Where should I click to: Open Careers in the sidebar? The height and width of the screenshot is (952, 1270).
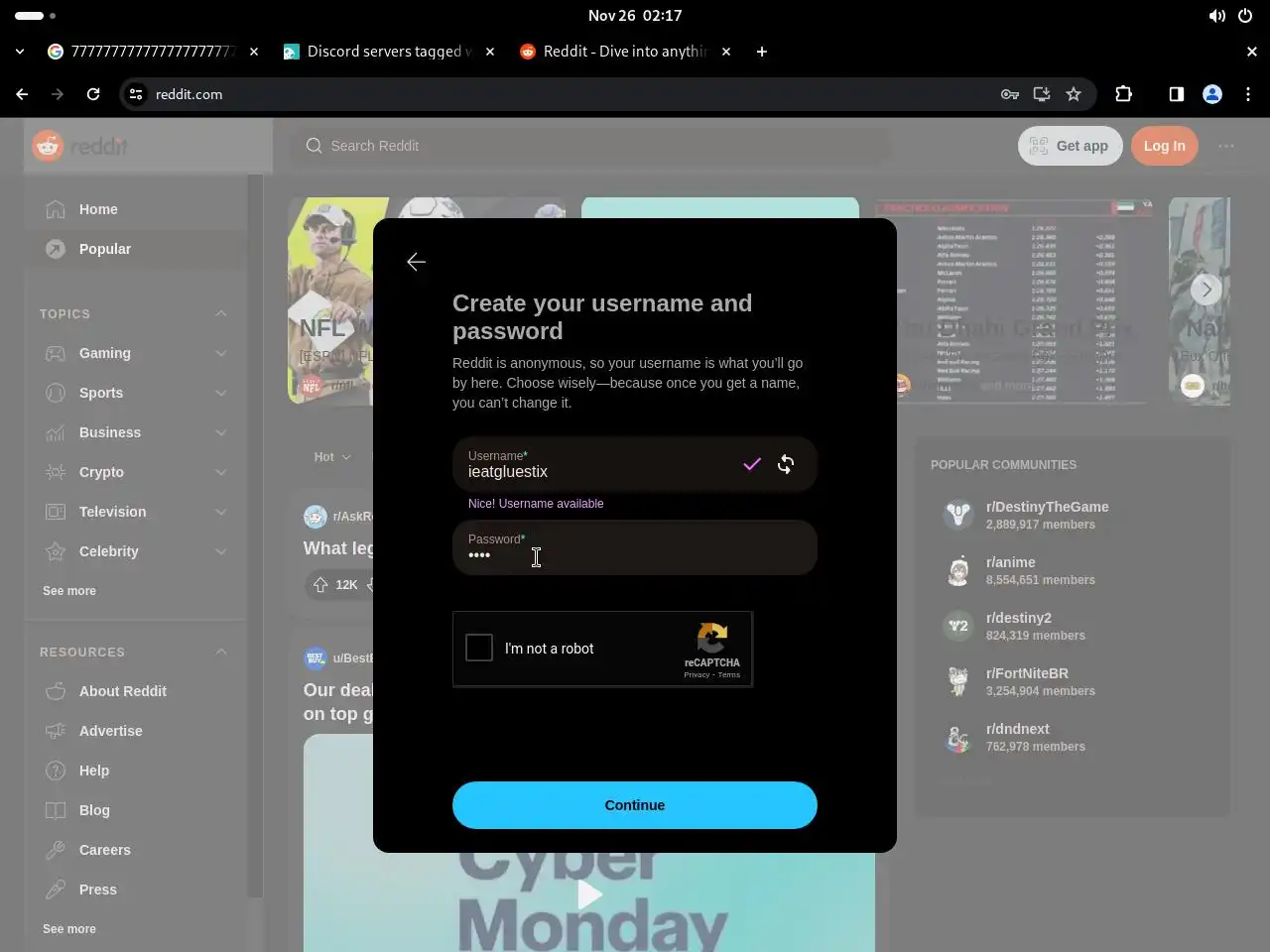135,850
